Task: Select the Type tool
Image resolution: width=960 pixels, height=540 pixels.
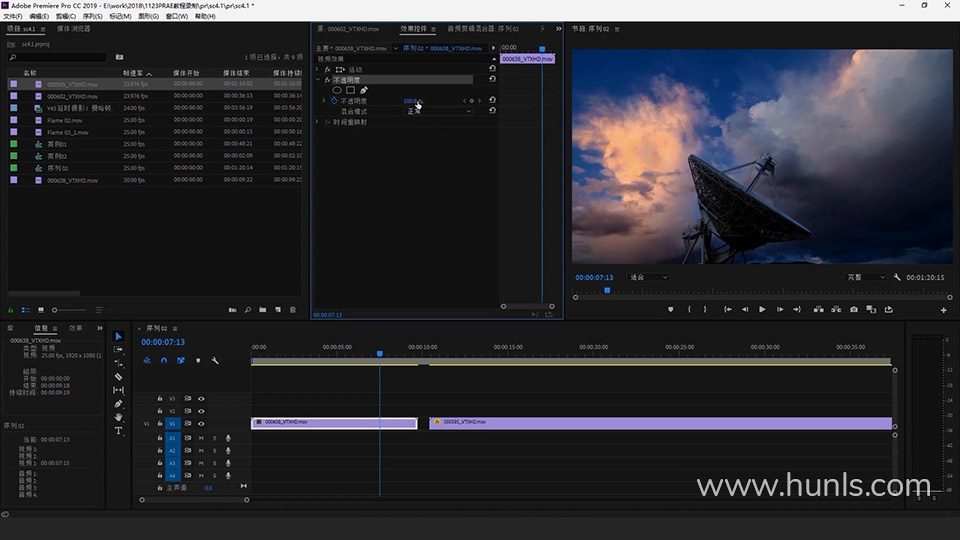Action: pyautogui.click(x=118, y=430)
